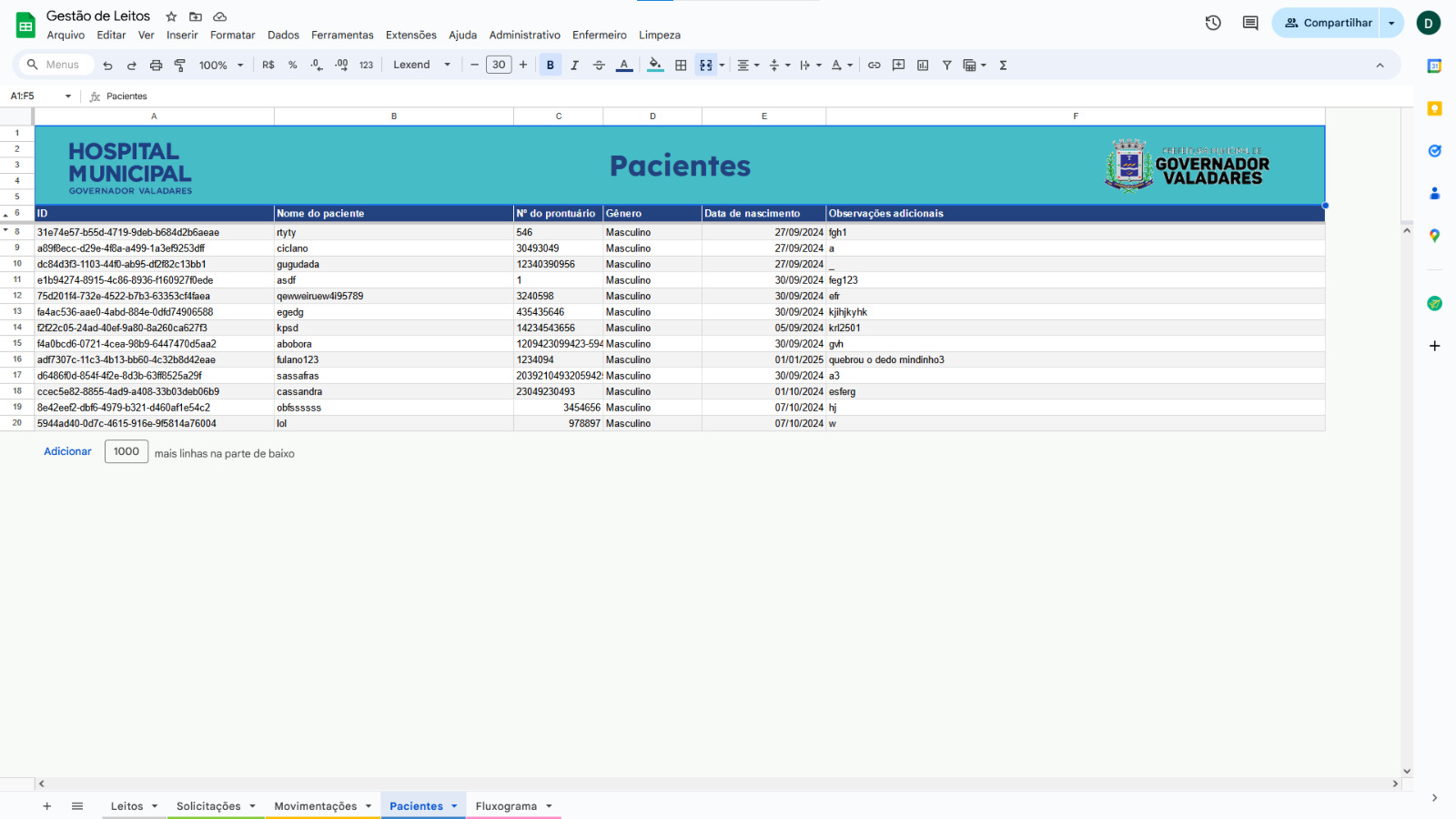Click the Adicionar link below the table
Screen dimensions: 1456x819
click(67, 451)
